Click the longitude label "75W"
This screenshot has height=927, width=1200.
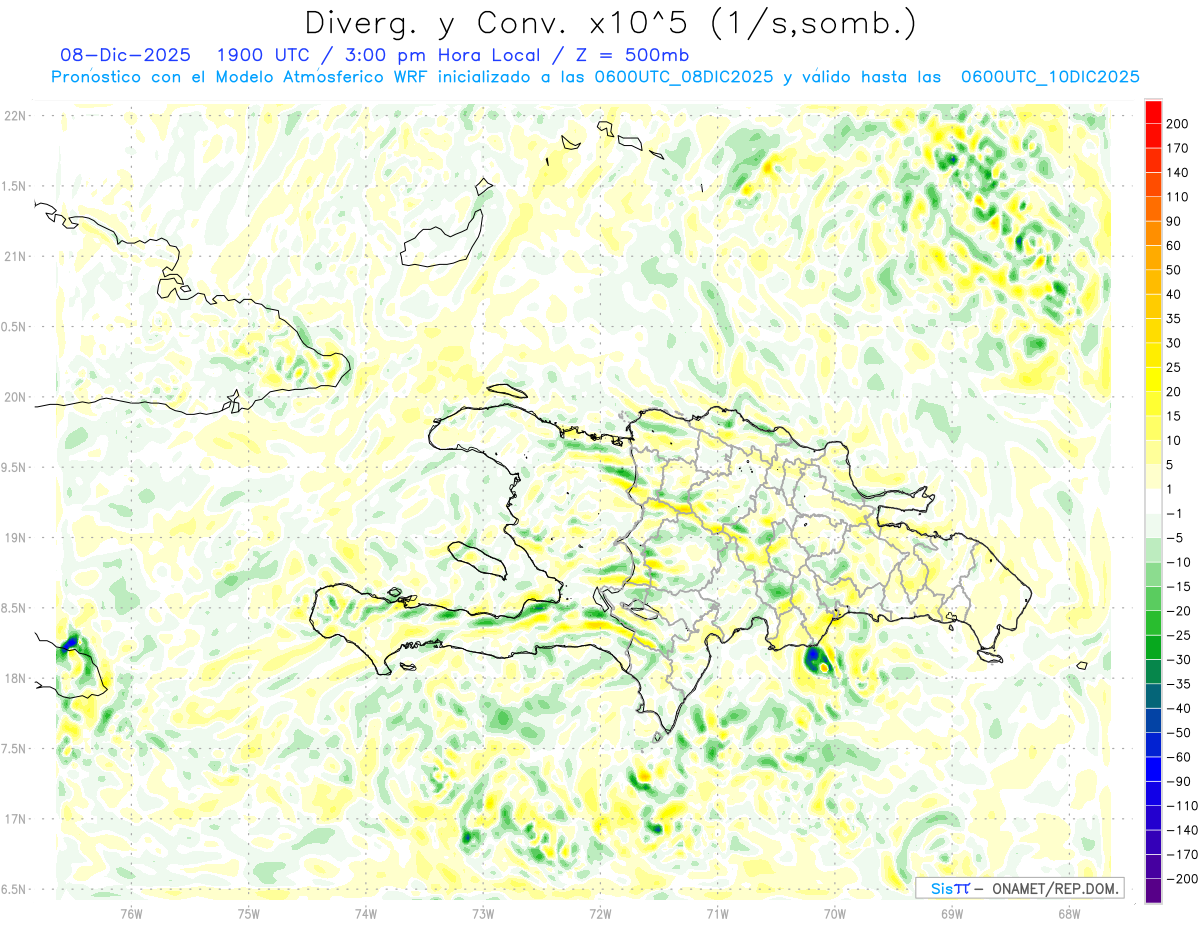coord(248,913)
